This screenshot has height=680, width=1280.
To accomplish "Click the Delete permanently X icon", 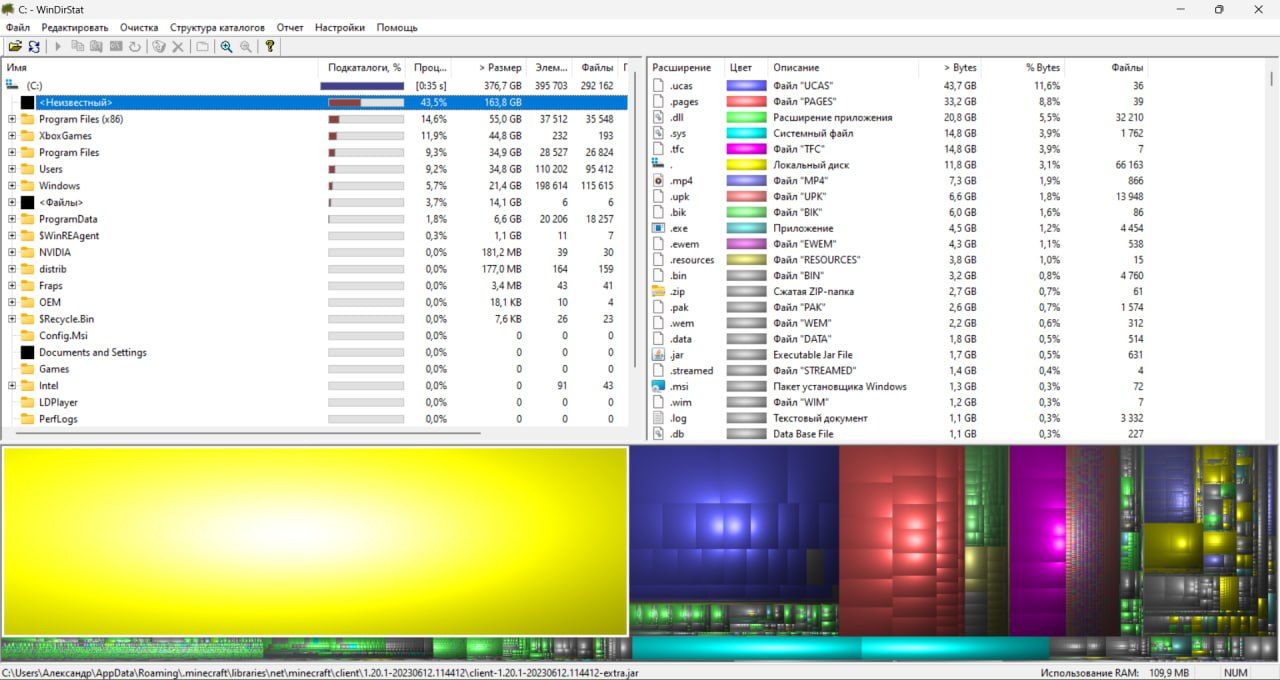I will tap(178, 46).
